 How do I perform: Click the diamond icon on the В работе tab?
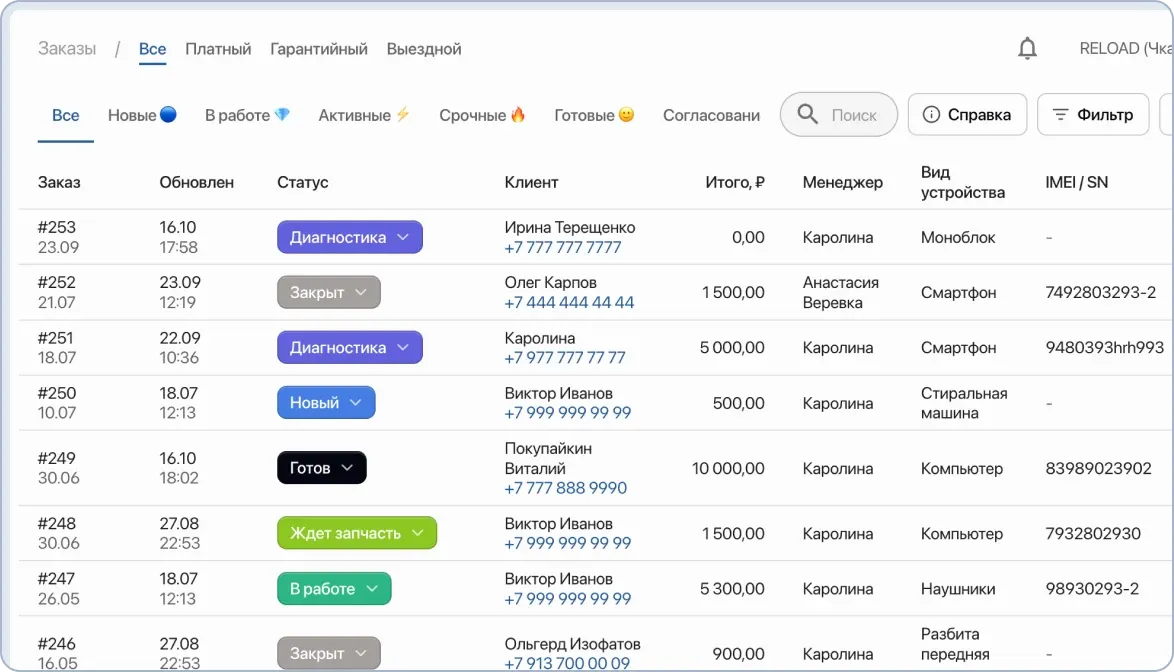coord(282,113)
